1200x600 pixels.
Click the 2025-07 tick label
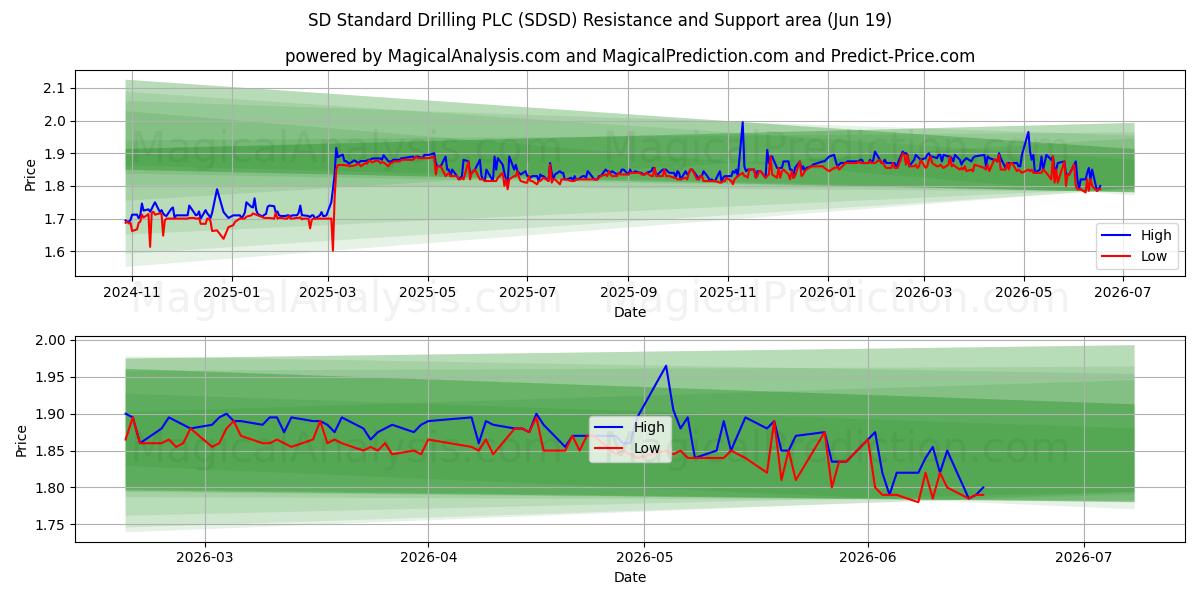[x=529, y=293]
